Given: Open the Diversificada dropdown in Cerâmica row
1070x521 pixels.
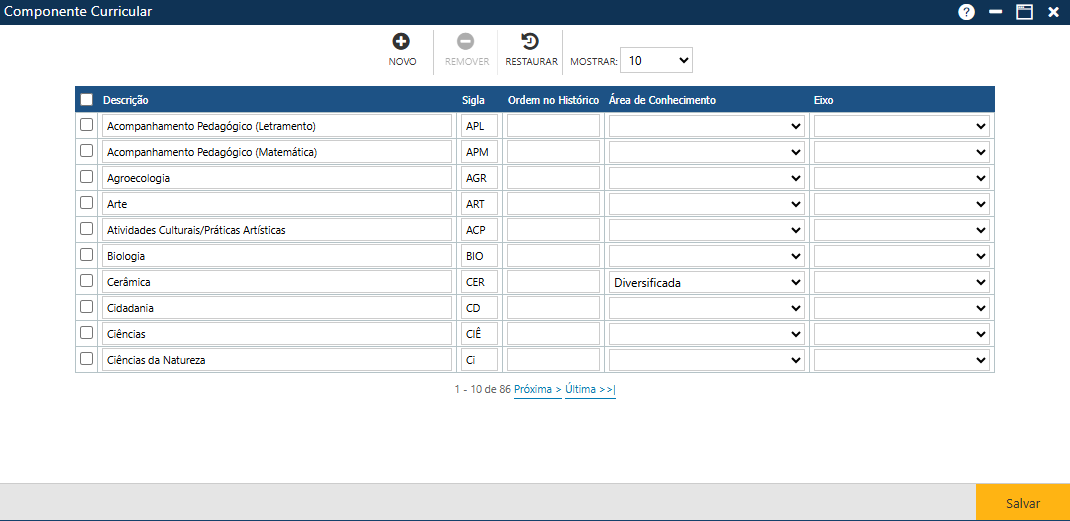Looking at the screenshot, I should pos(707,281).
